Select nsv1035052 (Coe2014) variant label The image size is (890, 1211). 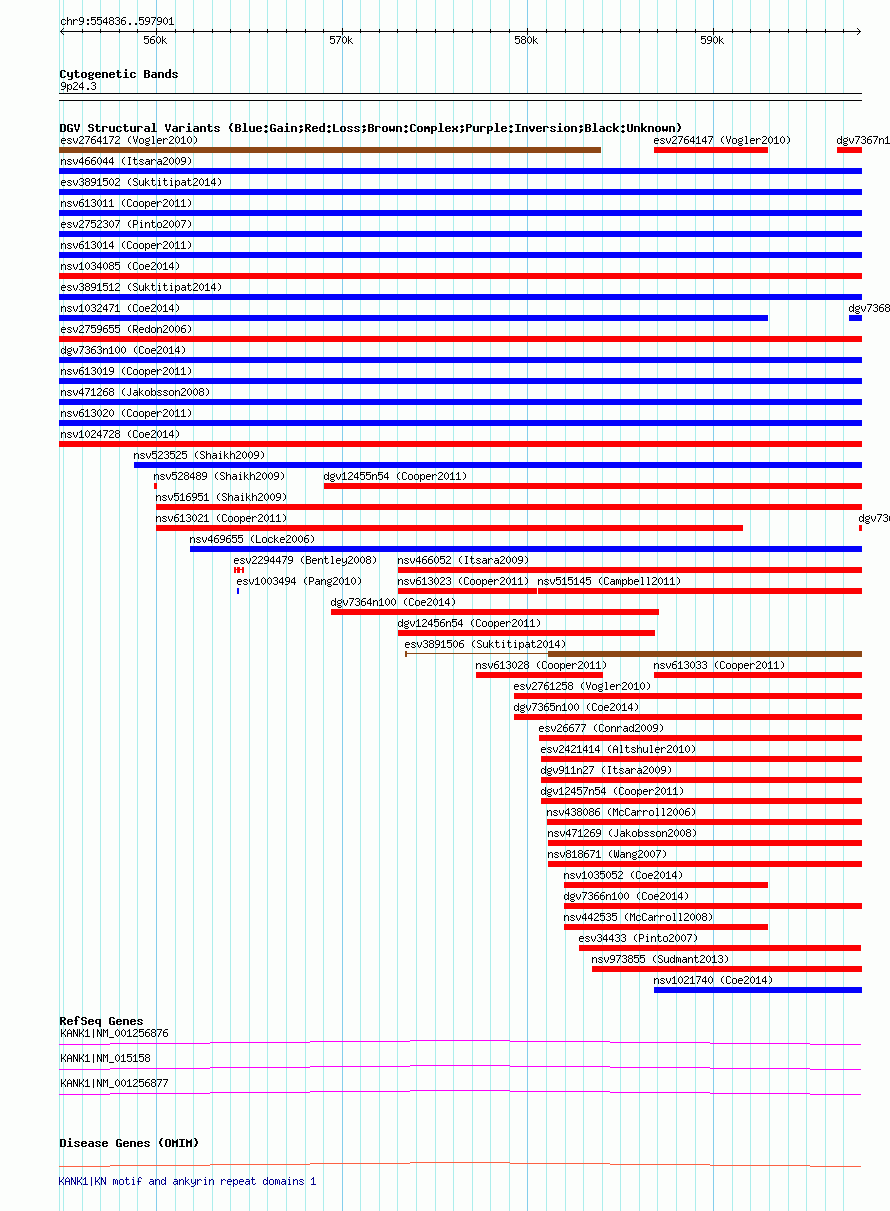point(624,875)
